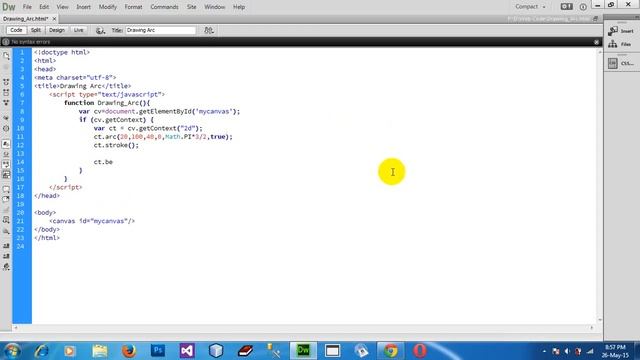The width and height of the screenshot is (640, 360).
Task: Click the Title input field
Action: [x=160, y=30]
